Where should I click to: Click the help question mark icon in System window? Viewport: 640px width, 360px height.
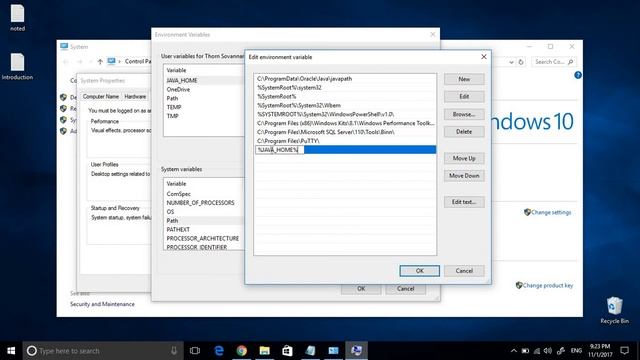578,75
